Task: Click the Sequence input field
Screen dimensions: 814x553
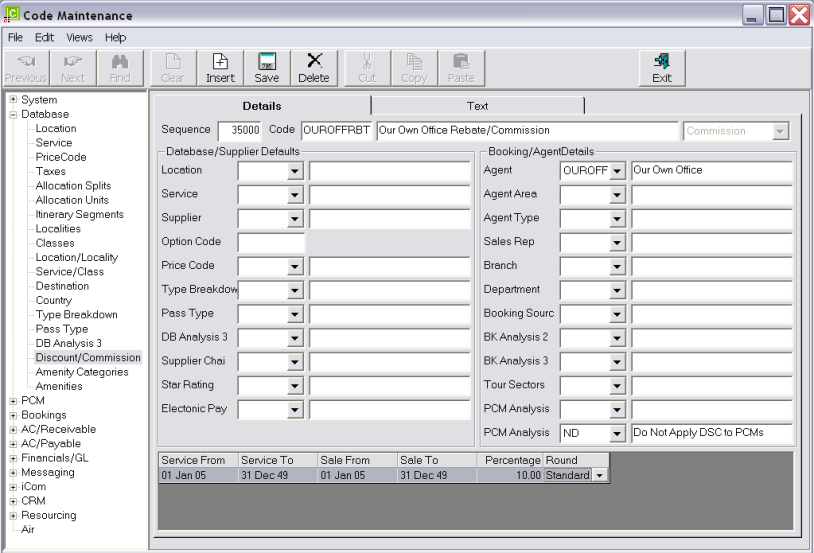Action: 240,131
